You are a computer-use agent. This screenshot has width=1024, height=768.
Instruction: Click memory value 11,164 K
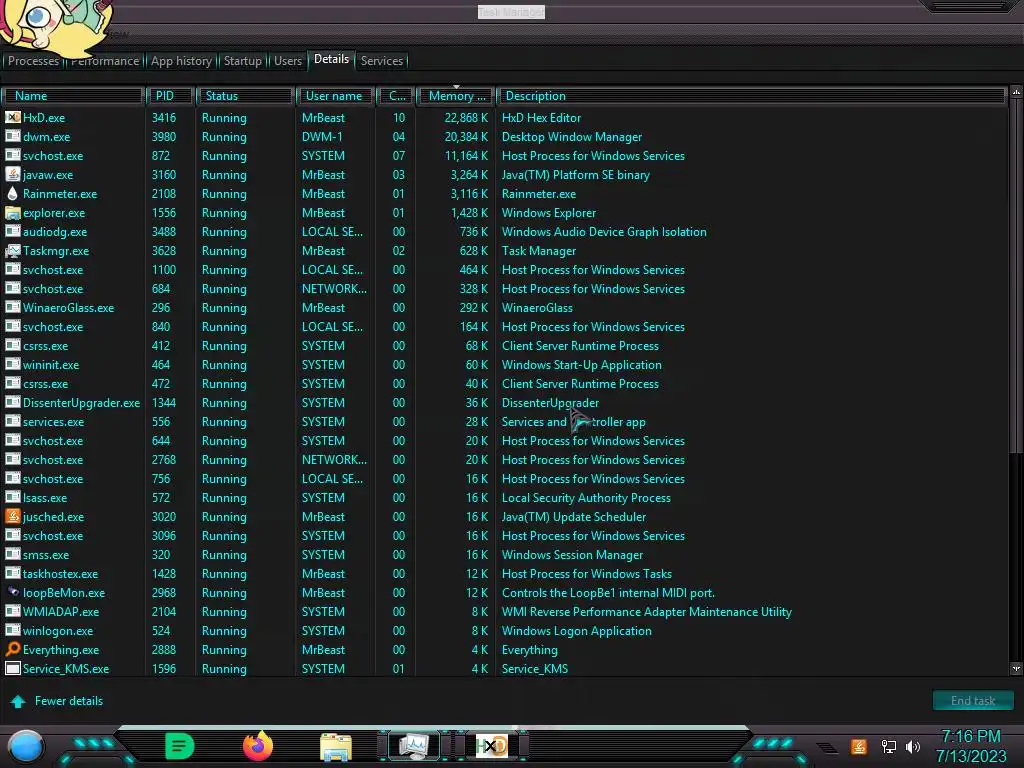pos(466,155)
